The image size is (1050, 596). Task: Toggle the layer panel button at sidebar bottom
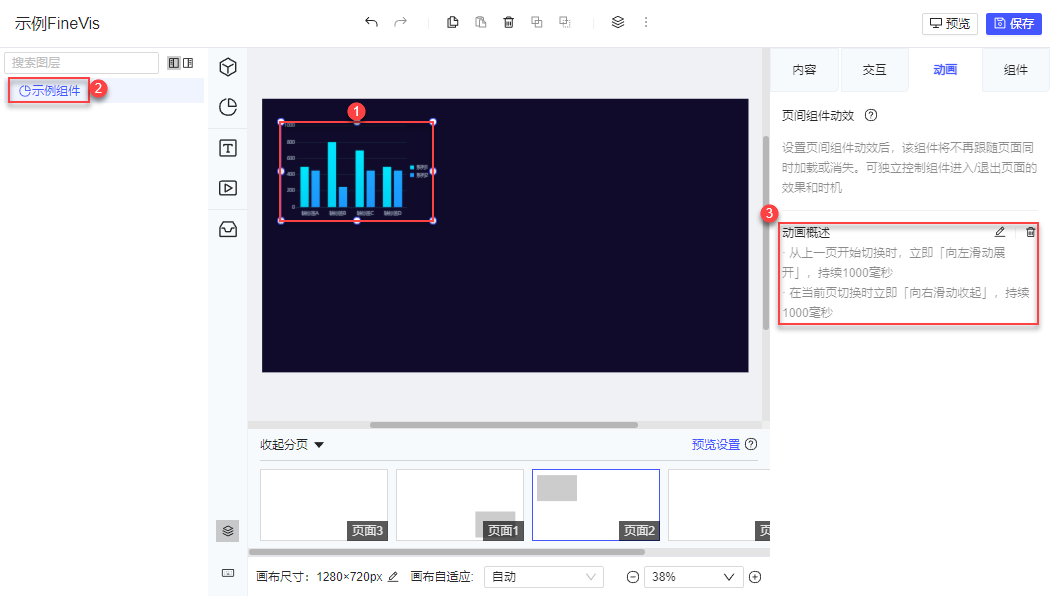228,531
